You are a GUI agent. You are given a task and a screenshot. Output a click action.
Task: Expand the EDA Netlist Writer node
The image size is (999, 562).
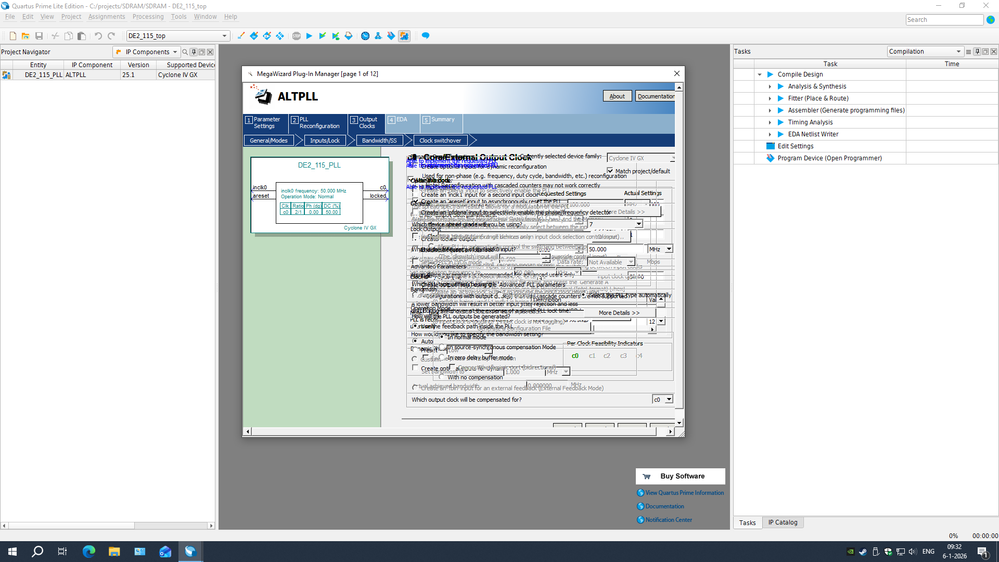click(770, 134)
